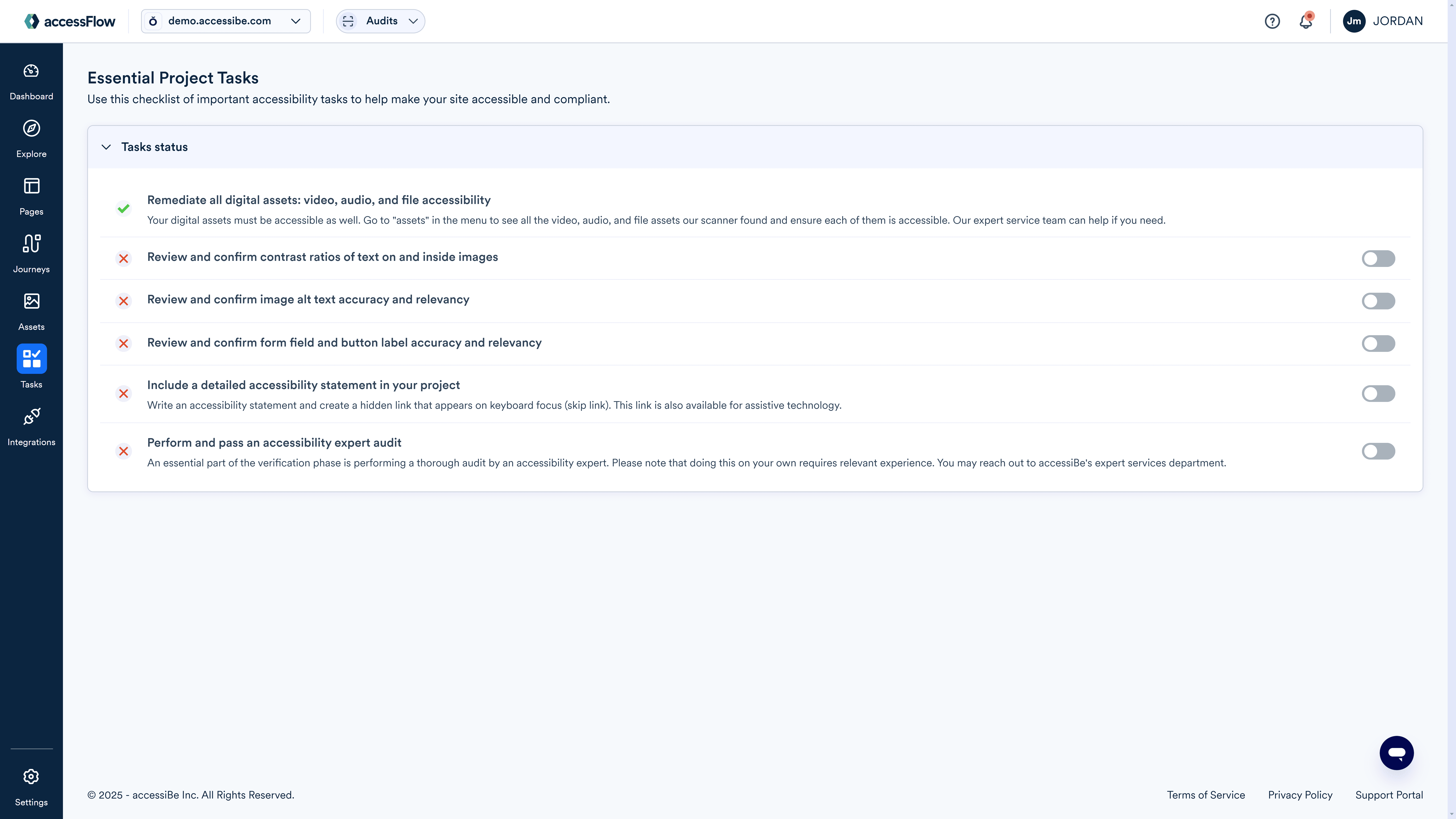Open the chat support bubble
1456x819 pixels.
pyautogui.click(x=1397, y=753)
